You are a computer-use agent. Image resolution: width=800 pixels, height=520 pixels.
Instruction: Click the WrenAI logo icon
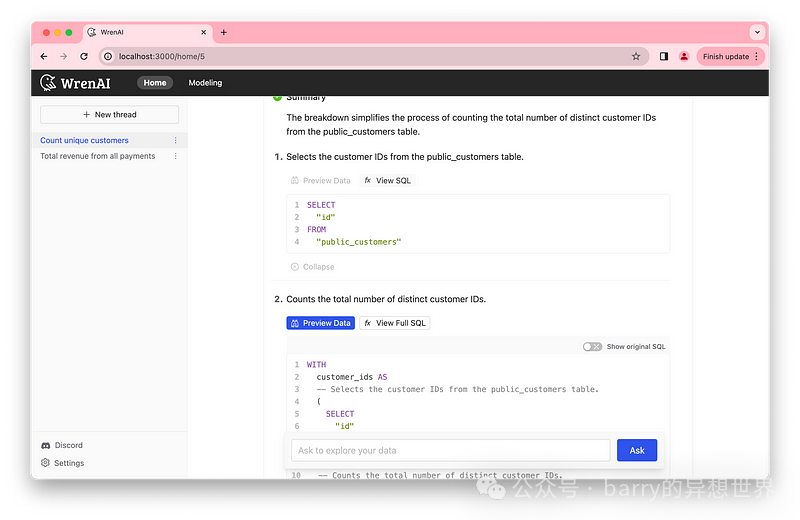click(49, 83)
